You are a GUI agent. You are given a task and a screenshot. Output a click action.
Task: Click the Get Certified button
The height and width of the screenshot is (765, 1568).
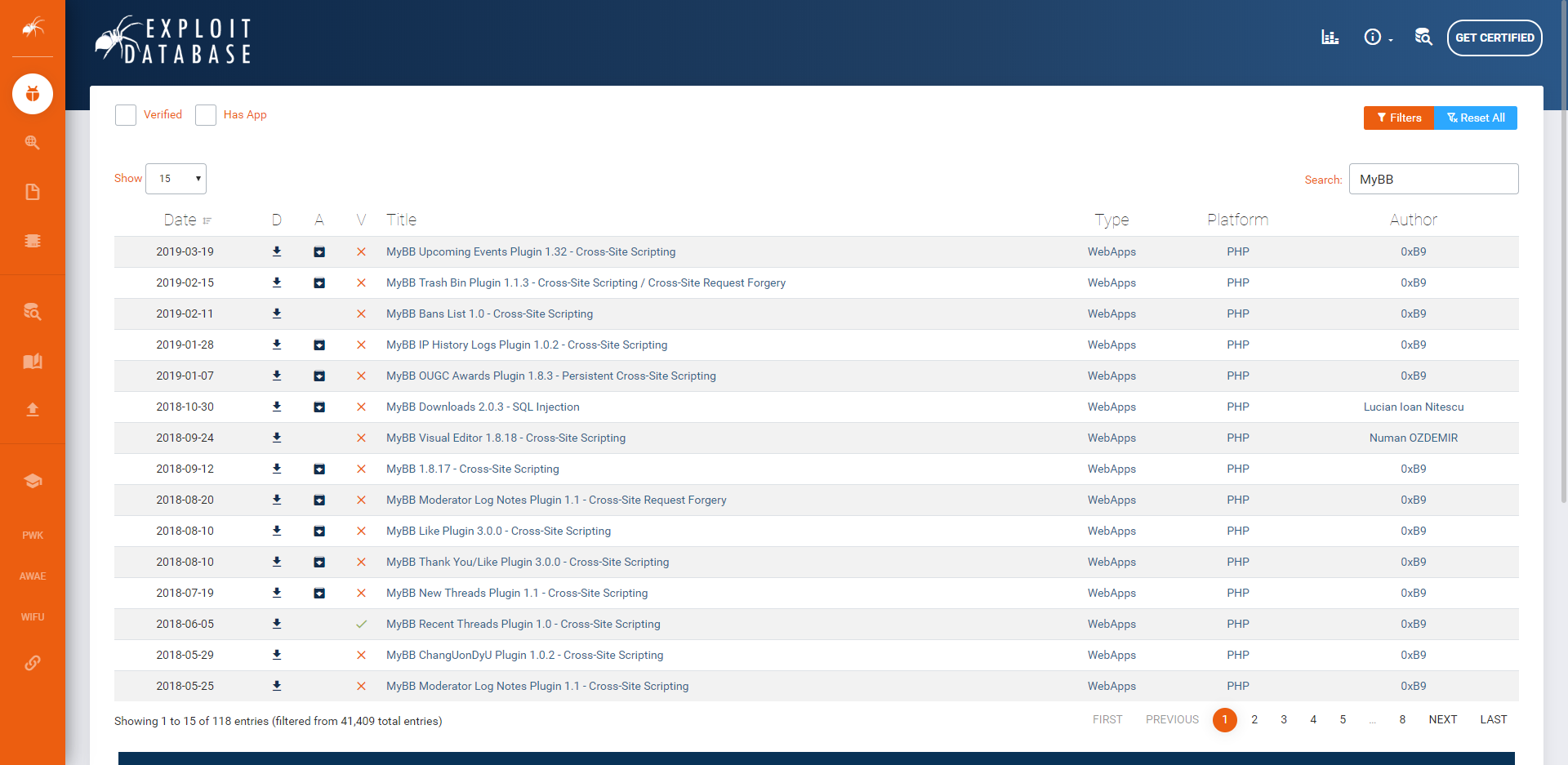(1494, 38)
